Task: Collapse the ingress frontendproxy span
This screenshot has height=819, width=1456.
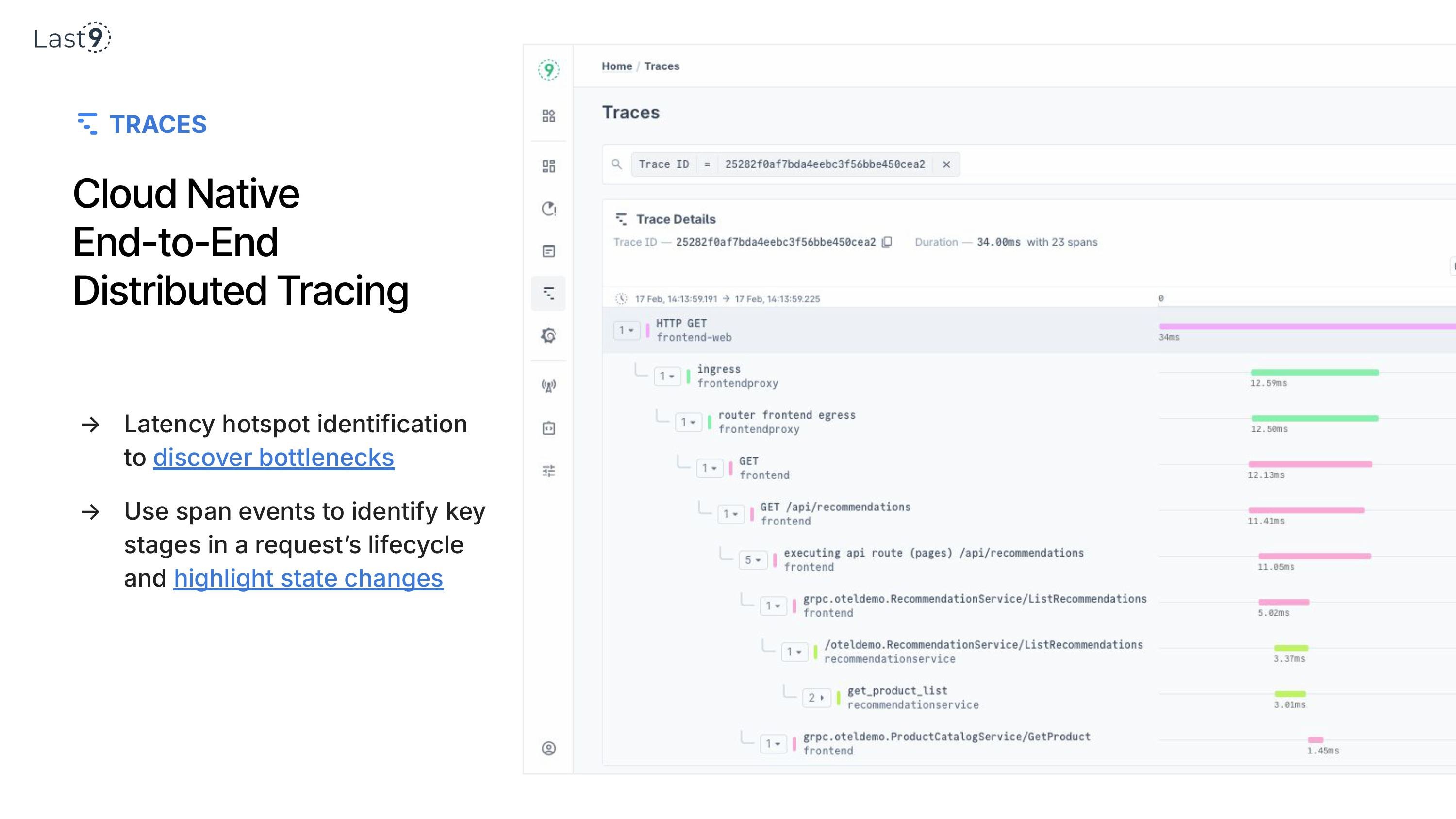Action: (x=667, y=377)
